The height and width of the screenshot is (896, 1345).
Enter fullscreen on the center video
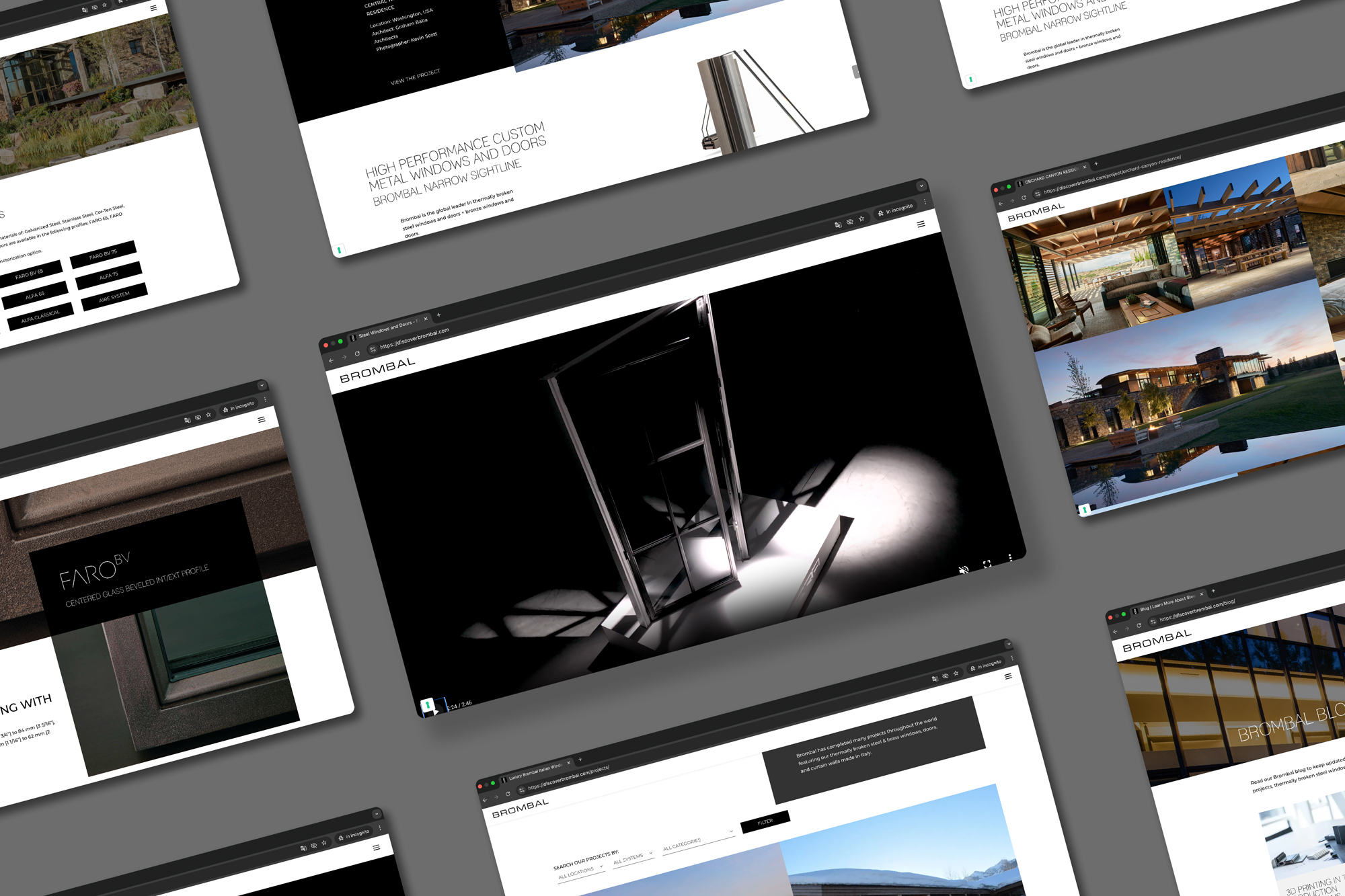tap(987, 565)
